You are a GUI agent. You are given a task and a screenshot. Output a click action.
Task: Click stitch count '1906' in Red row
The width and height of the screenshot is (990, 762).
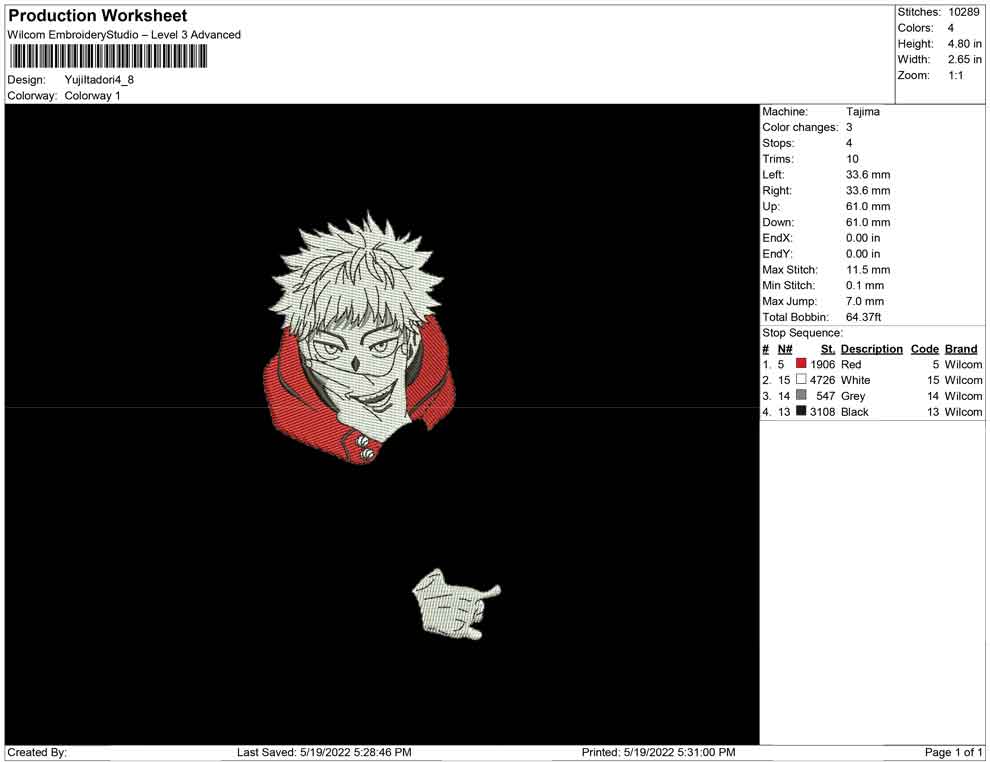(823, 364)
